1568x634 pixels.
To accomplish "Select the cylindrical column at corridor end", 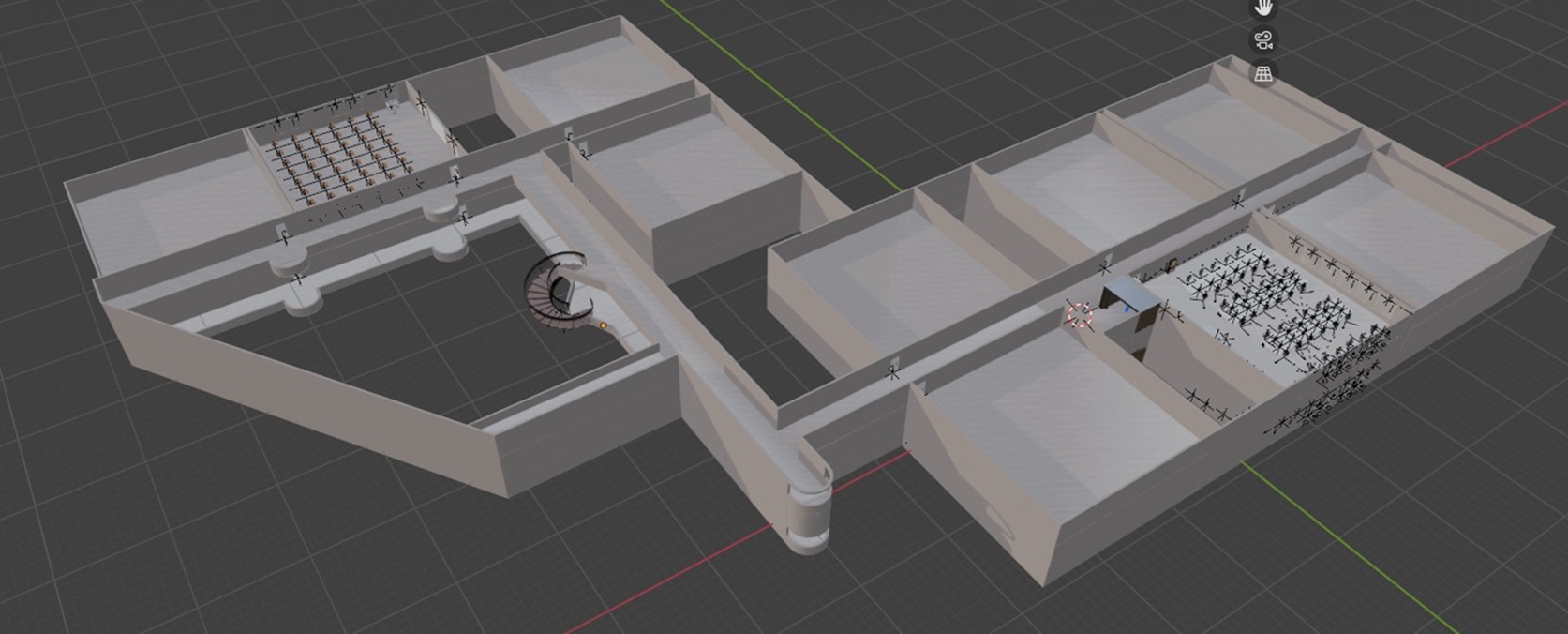I will pos(808,511).
